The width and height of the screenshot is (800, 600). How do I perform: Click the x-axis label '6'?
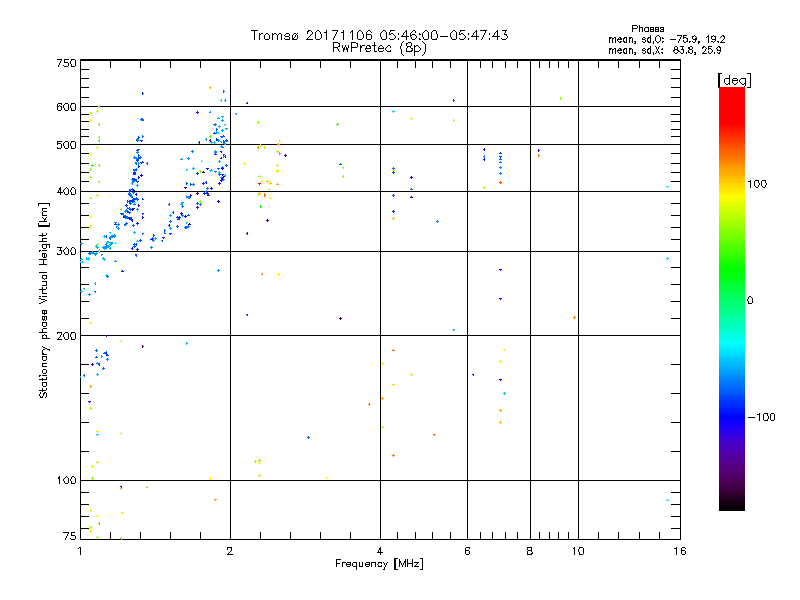coord(467,551)
